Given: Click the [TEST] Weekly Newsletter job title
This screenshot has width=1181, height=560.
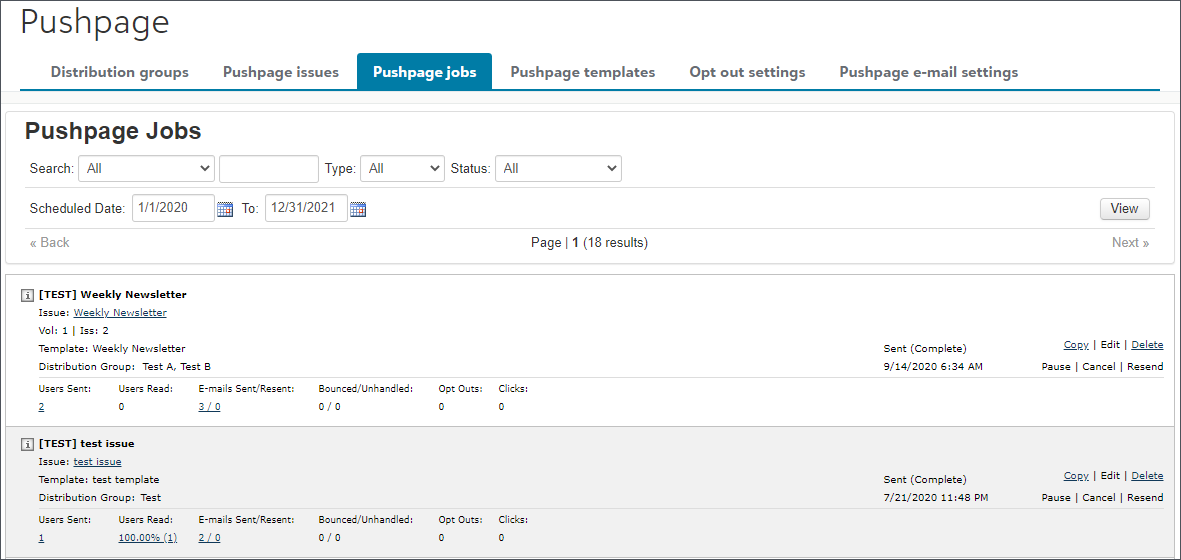Looking at the screenshot, I should click(112, 294).
